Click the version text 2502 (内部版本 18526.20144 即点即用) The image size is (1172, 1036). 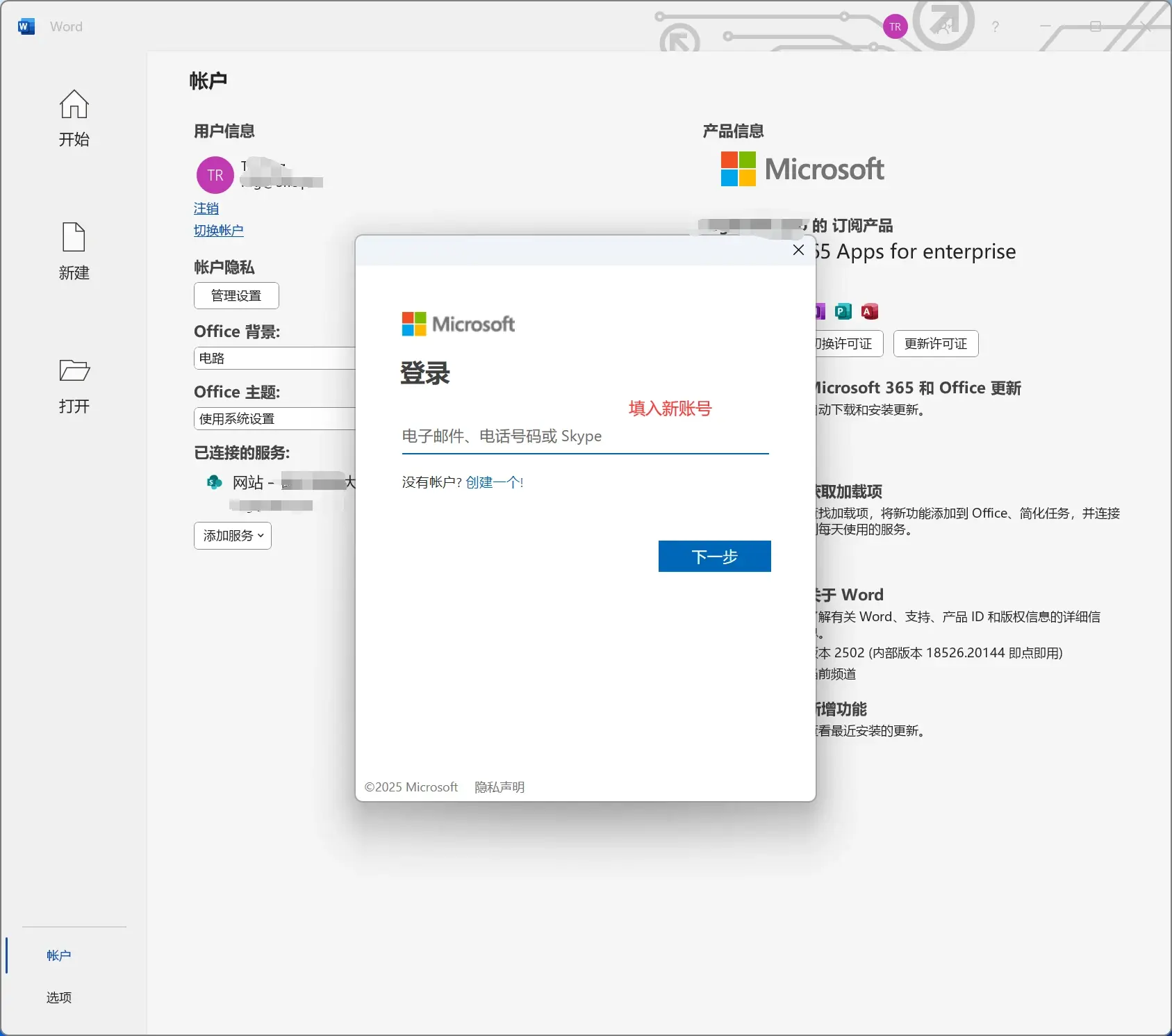pos(948,653)
